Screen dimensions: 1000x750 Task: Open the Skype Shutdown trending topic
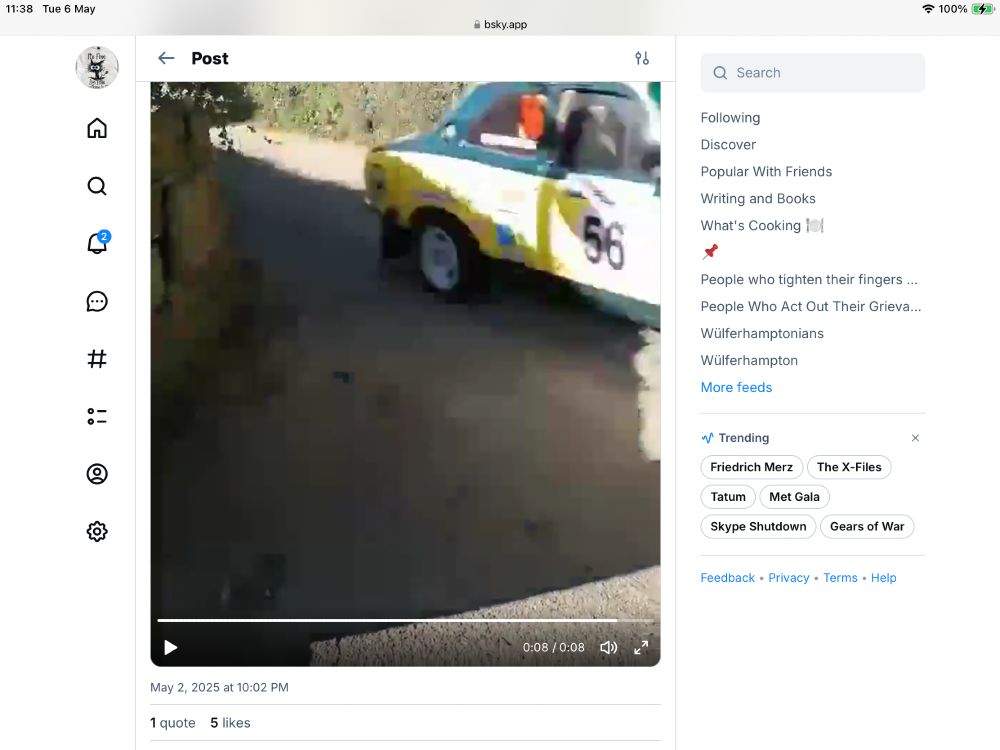click(757, 526)
